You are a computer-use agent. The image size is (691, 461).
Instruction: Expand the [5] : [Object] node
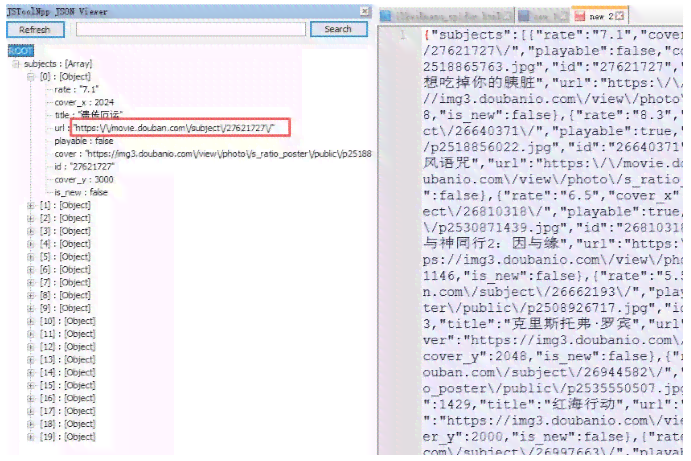[31, 257]
